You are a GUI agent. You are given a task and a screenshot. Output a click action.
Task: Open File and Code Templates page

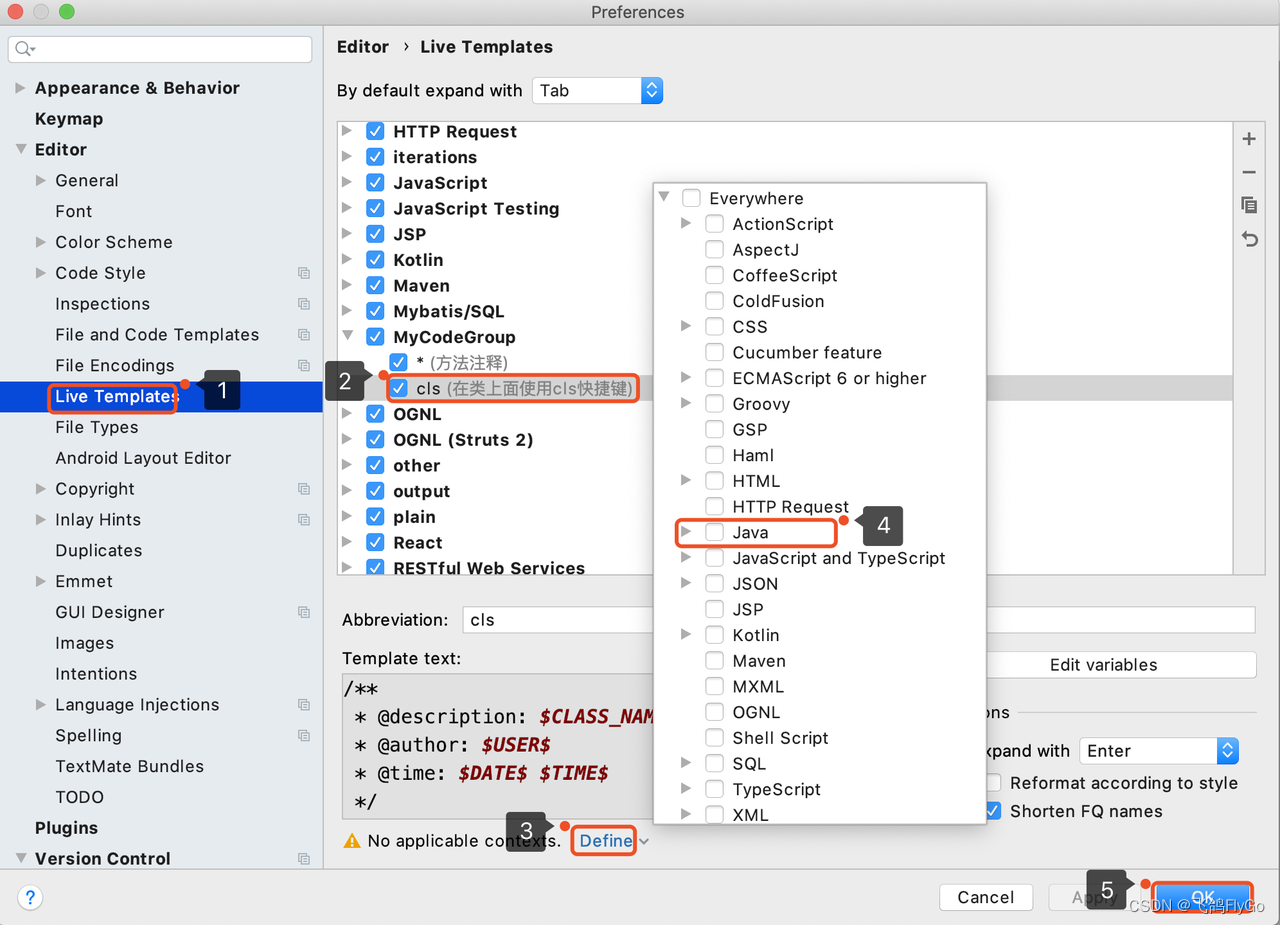(x=157, y=335)
